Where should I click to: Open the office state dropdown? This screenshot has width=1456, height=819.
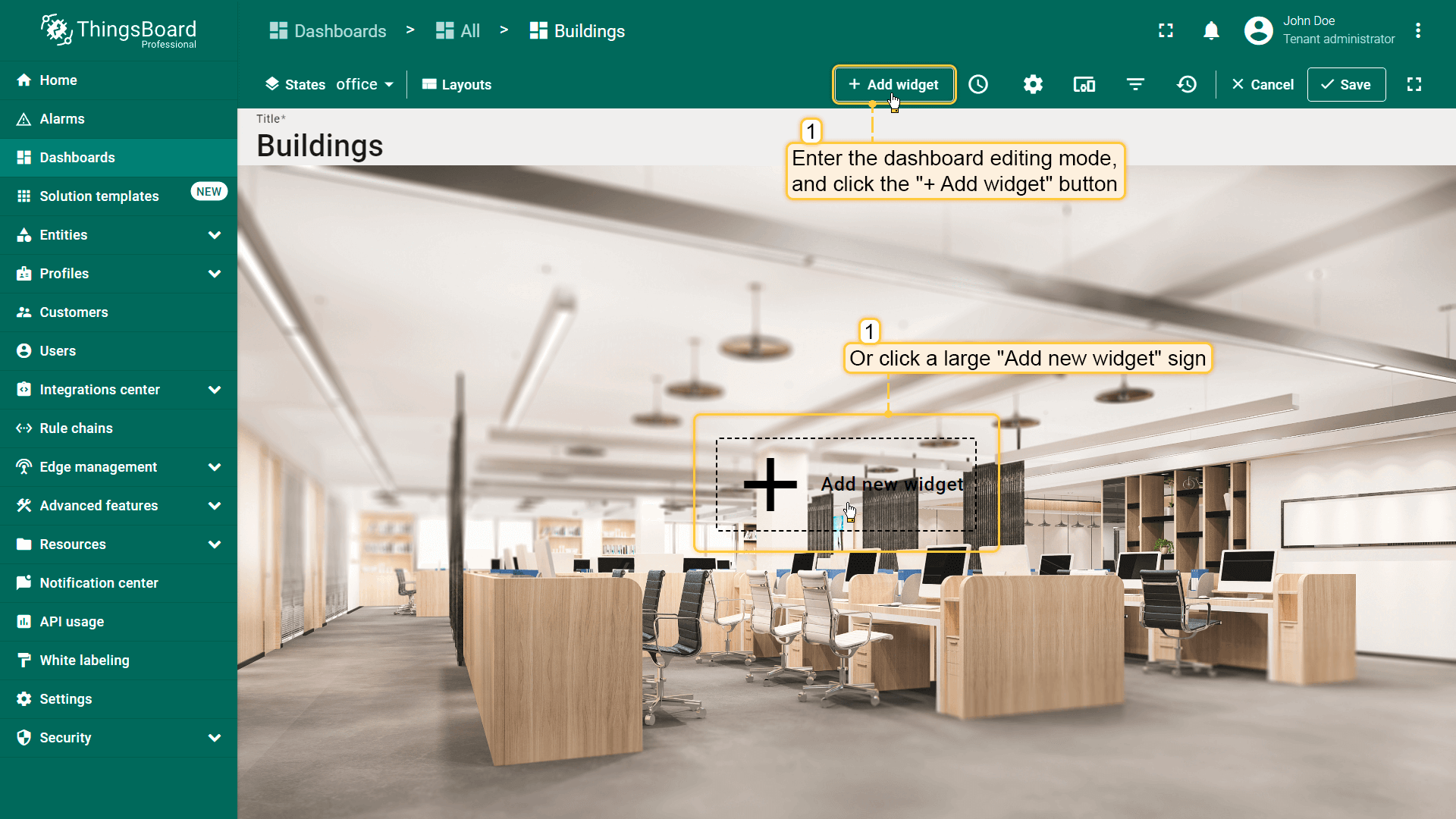pos(365,84)
